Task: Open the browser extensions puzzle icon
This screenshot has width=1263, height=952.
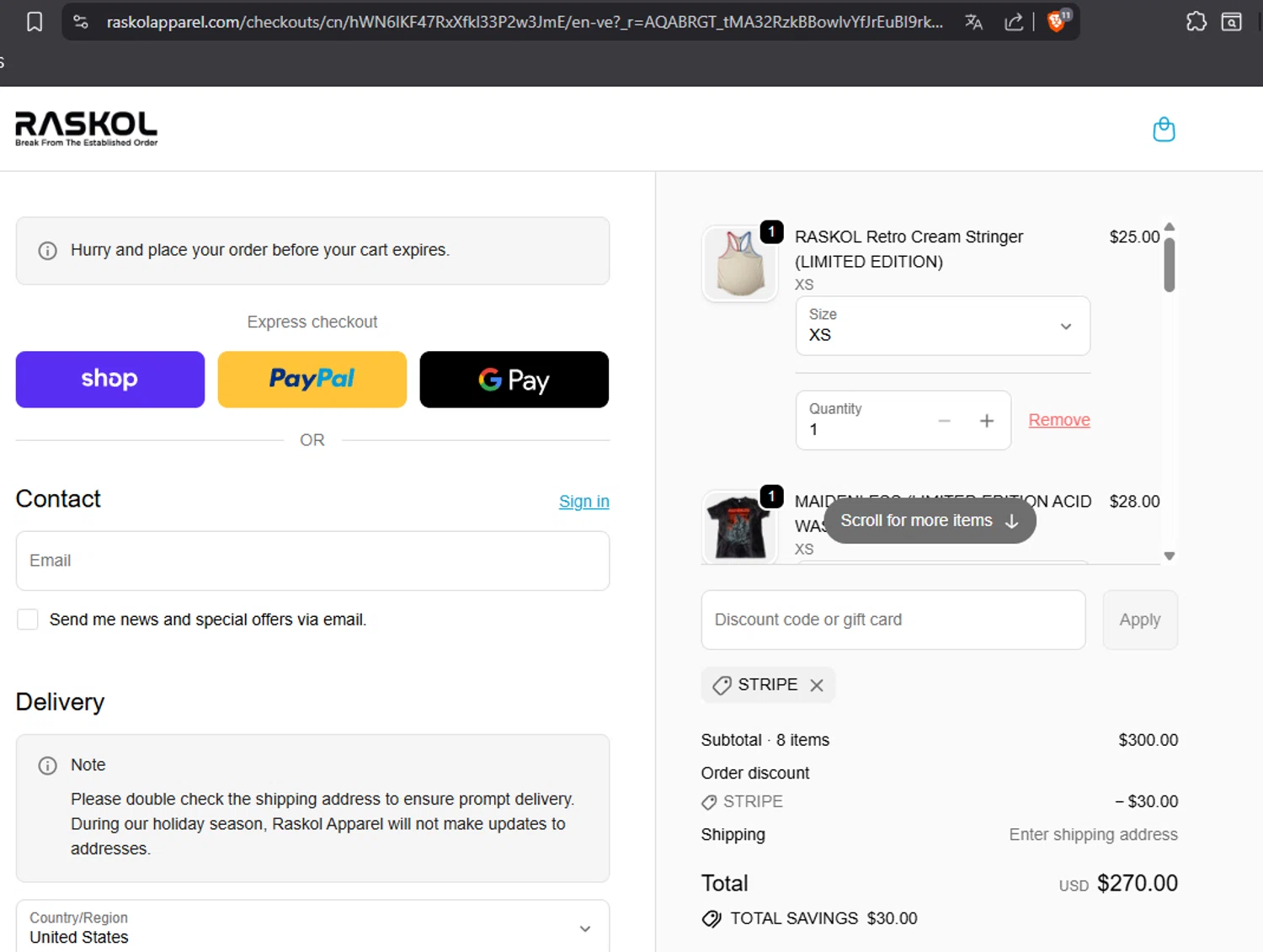Action: [1196, 22]
